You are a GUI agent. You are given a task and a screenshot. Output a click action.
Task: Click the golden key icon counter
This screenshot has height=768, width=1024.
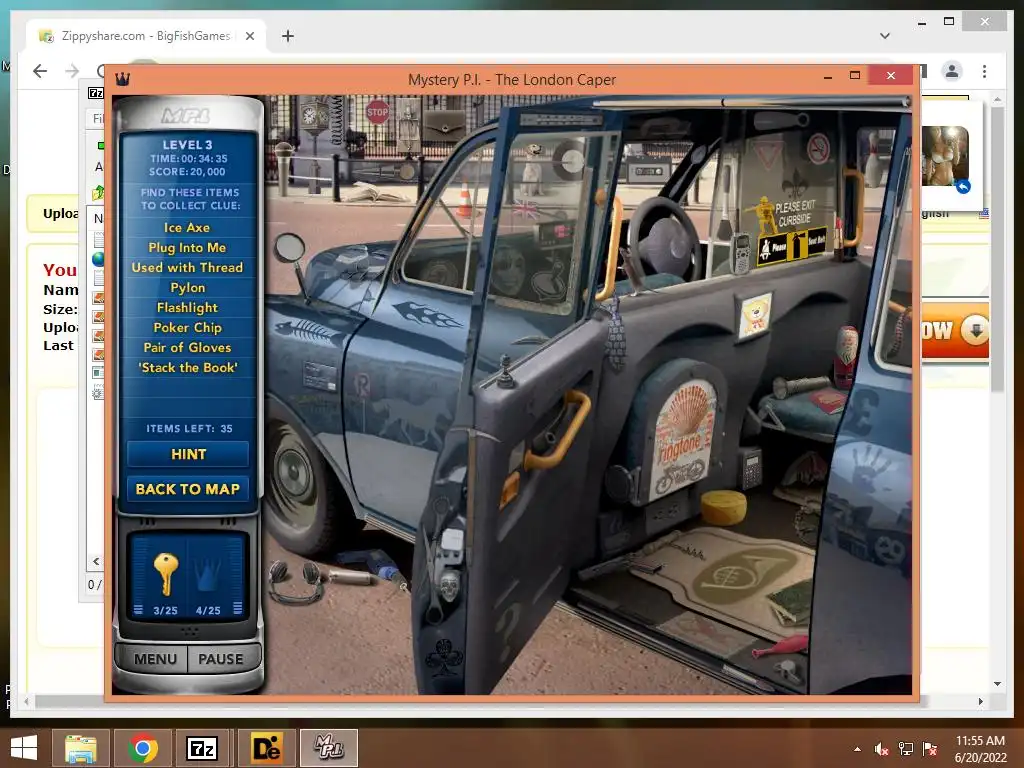pyautogui.click(x=165, y=575)
